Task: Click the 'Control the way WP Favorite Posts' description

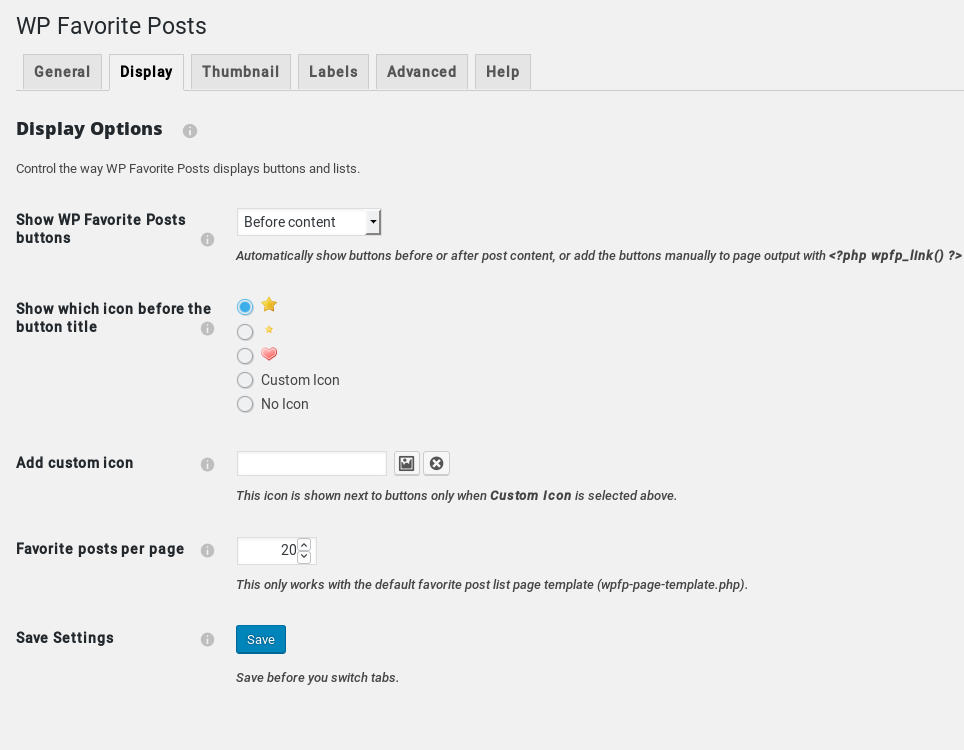Action: 188,168
